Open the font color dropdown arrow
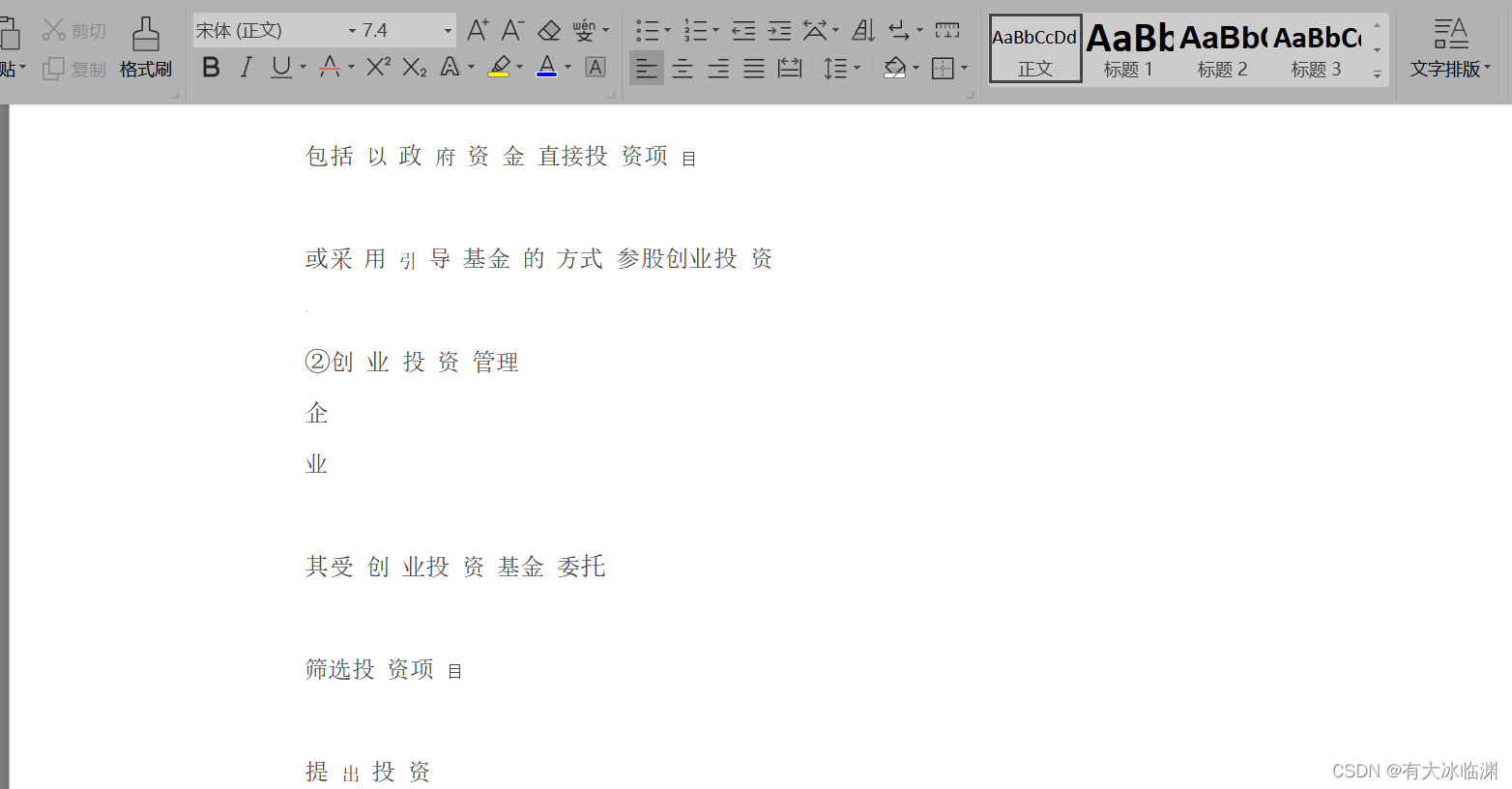The height and width of the screenshot is (789, 1512). coord(568,67)
